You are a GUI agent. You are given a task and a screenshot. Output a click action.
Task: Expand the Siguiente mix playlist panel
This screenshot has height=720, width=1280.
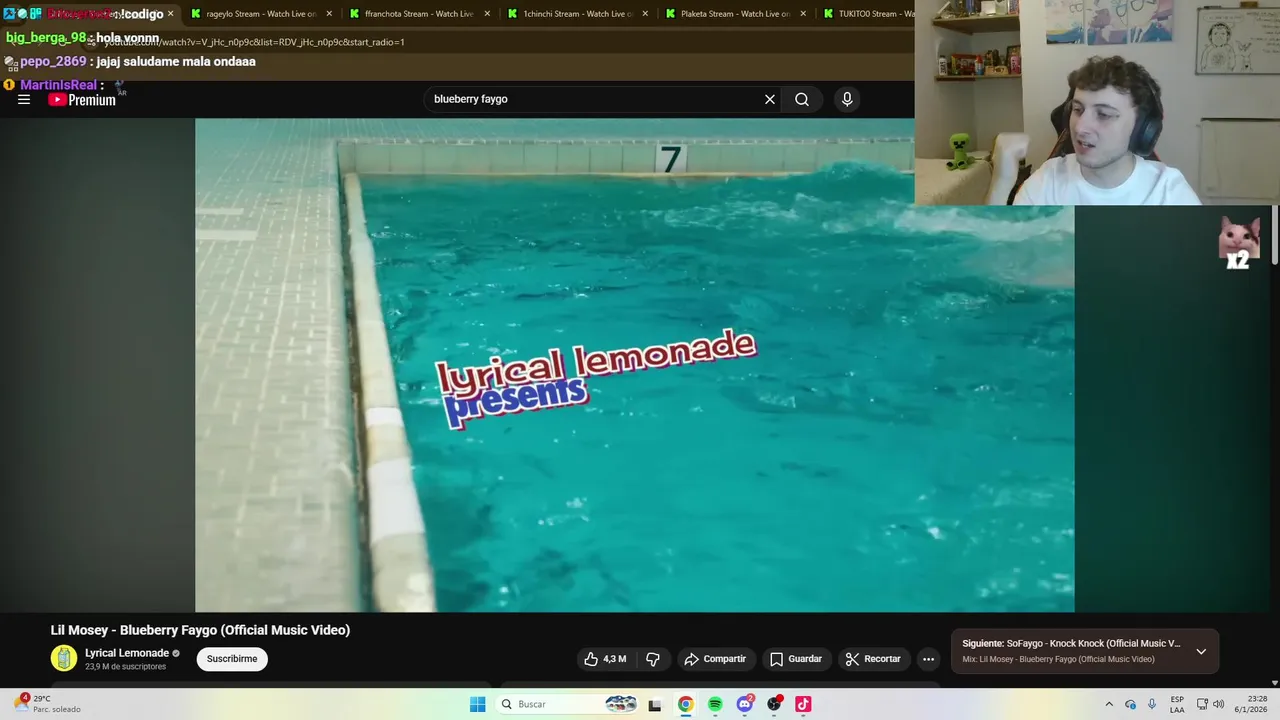(x=1201, y=651)
